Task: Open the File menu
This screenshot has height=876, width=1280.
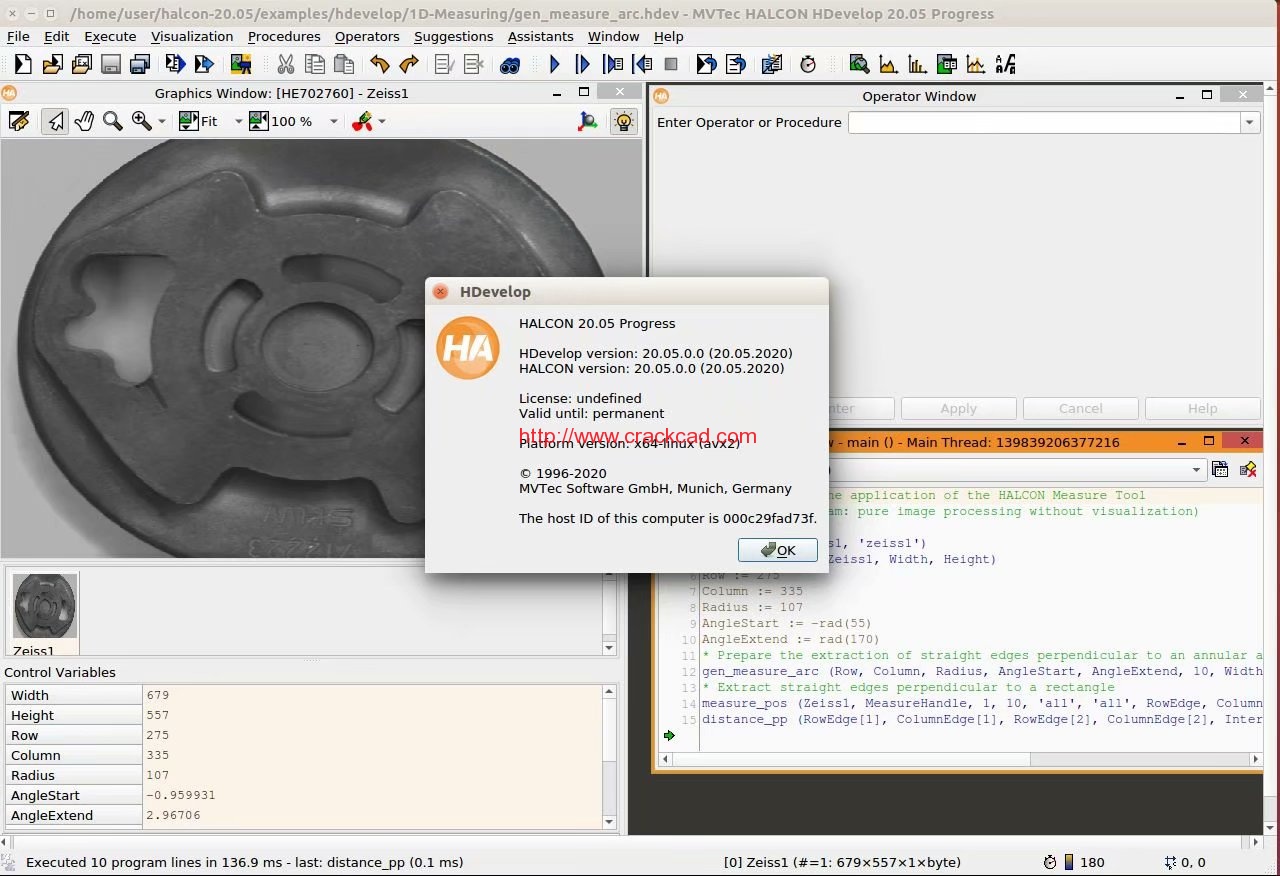Action: pos(18,36)
